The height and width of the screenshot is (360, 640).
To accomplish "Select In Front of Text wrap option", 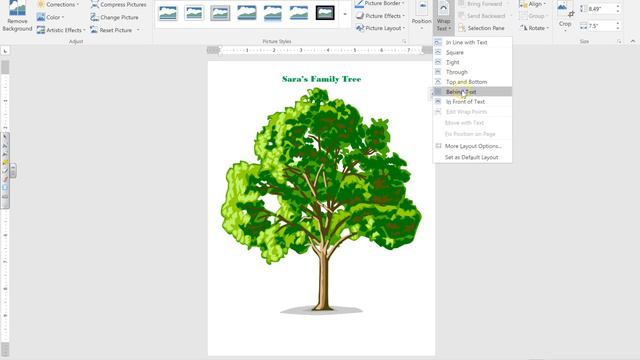I will [x=472, y=102].
